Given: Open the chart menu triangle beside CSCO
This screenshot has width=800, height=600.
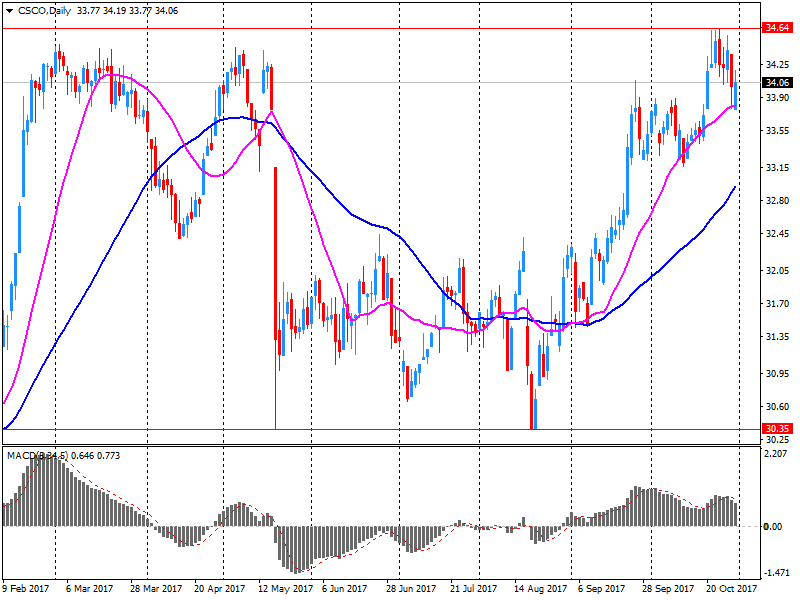Looking at the screenshot, I should pyautogui.click(x=9, y=11).
